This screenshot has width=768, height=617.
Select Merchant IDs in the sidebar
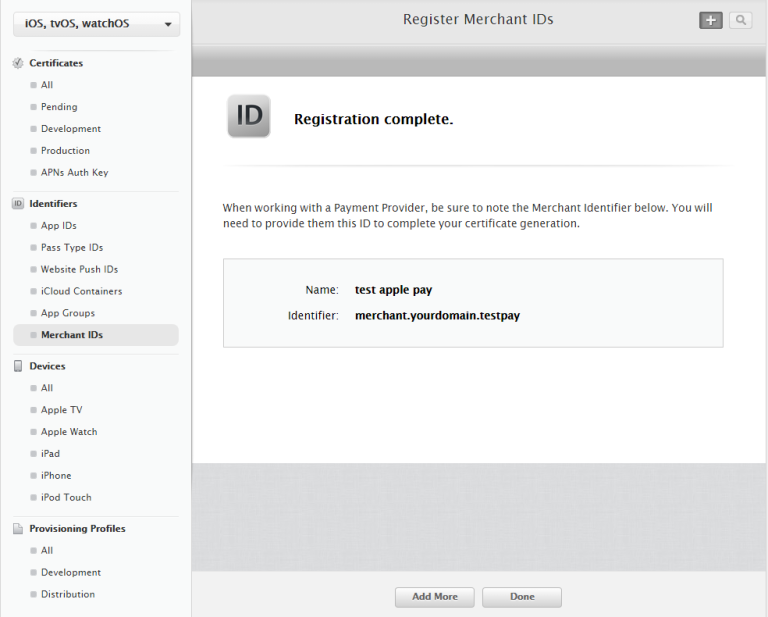tap(71, 335)
